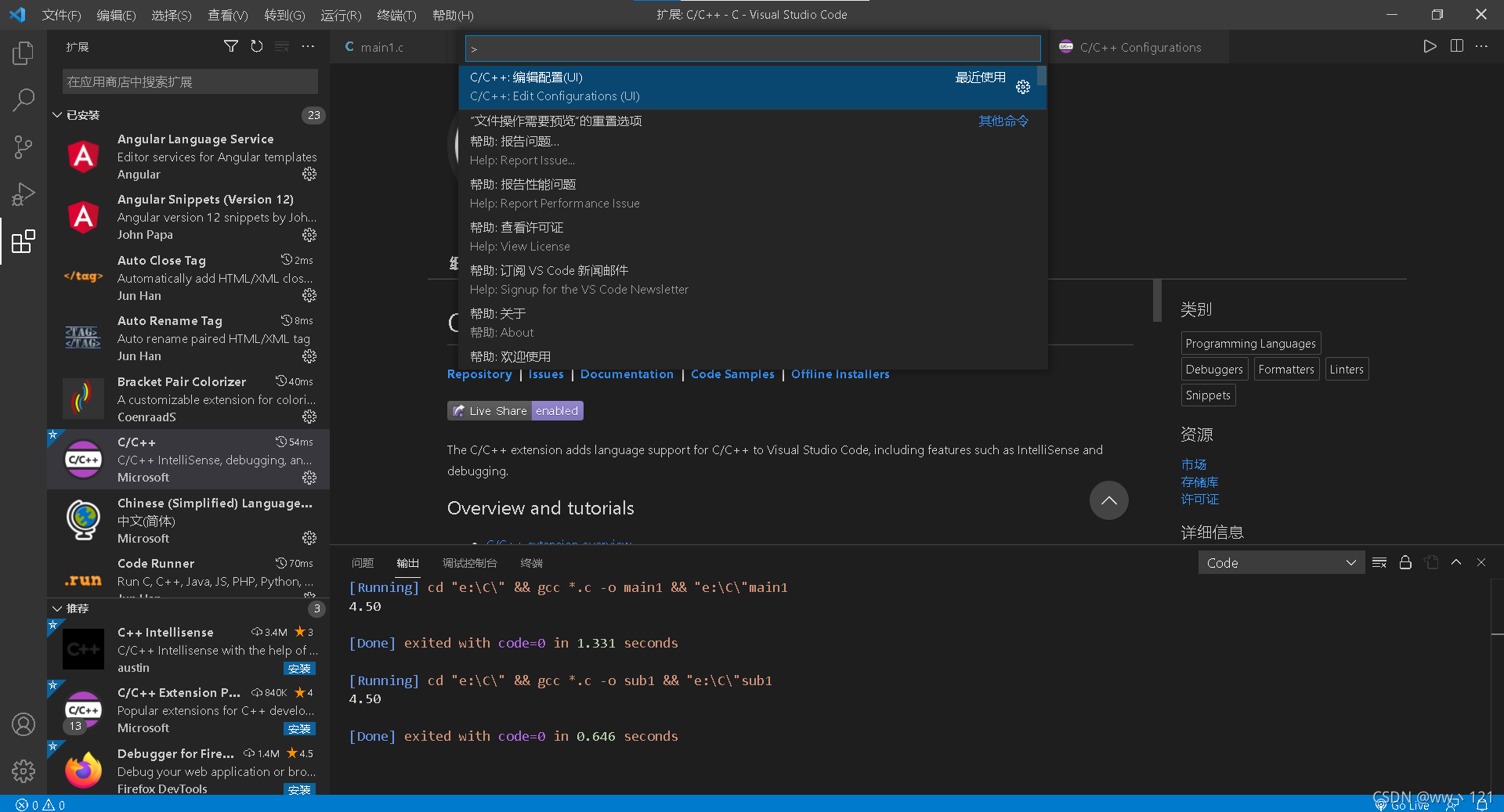Open the Run and Debug view

(x=23, y=193)
